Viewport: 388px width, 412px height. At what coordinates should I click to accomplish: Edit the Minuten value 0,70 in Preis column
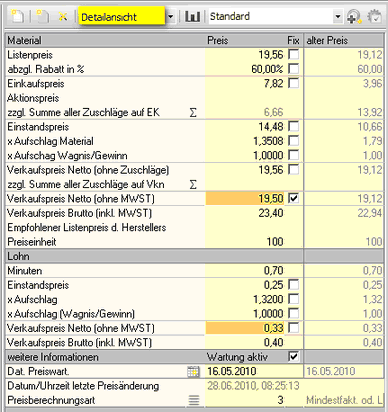click(x=273, y=270)
